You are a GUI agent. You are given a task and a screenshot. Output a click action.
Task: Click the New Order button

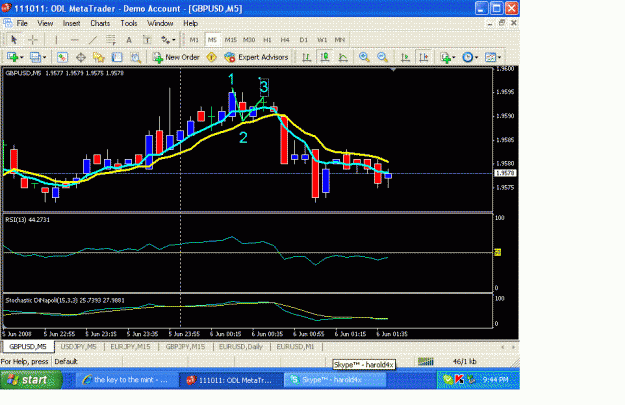(x=176, y=57)
